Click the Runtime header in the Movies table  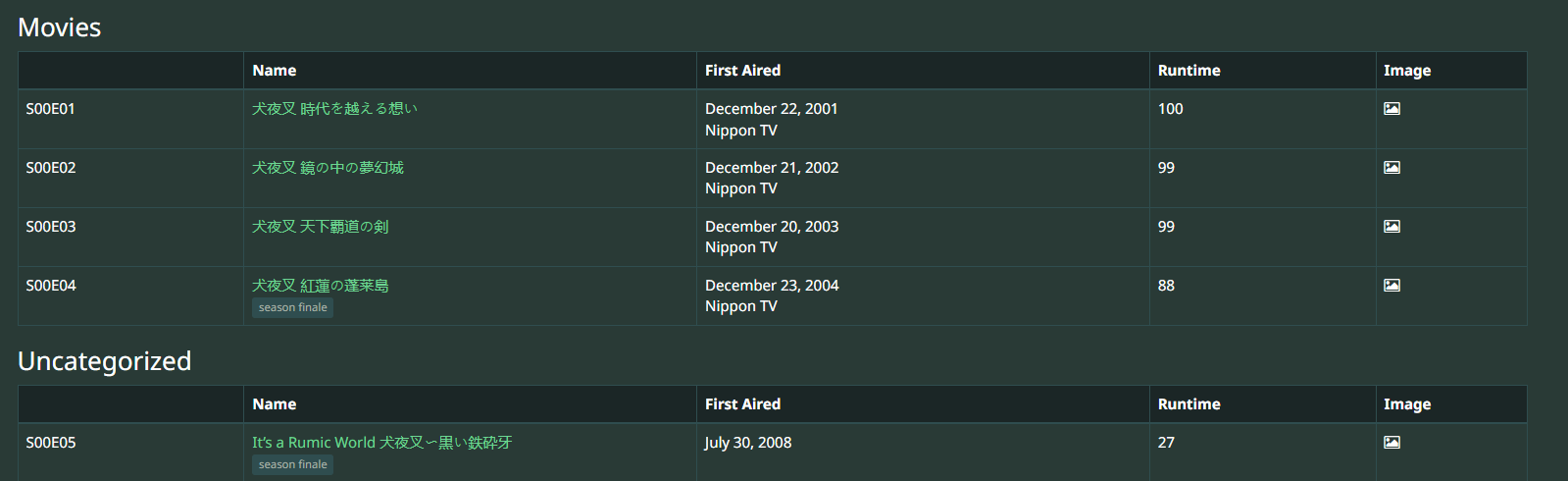point(1189,71)
